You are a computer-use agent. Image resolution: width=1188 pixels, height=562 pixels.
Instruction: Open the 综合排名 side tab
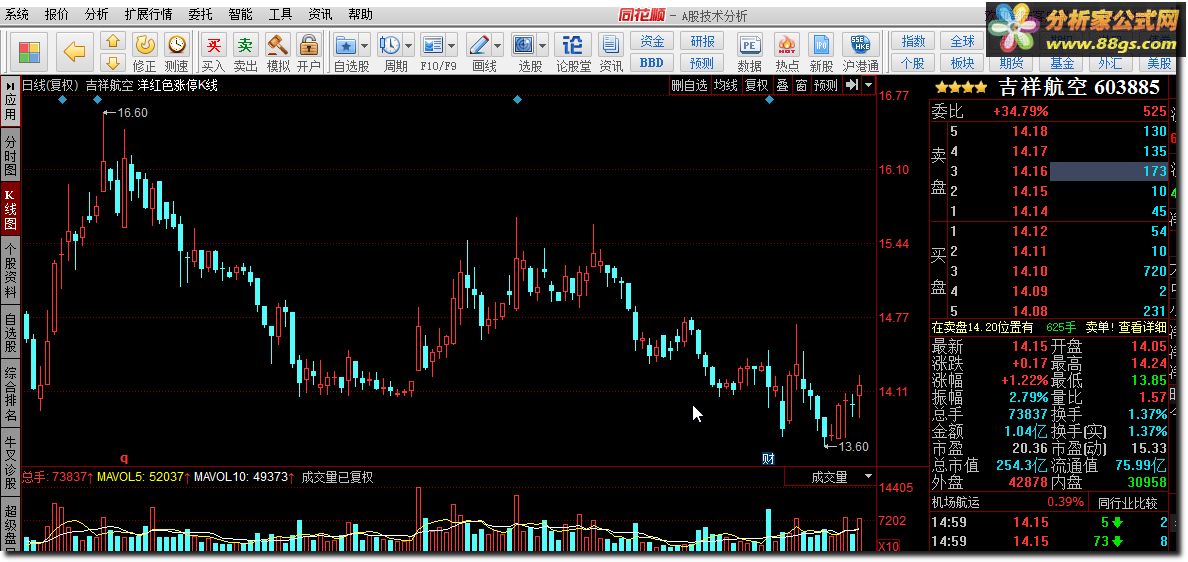point(10,394)
